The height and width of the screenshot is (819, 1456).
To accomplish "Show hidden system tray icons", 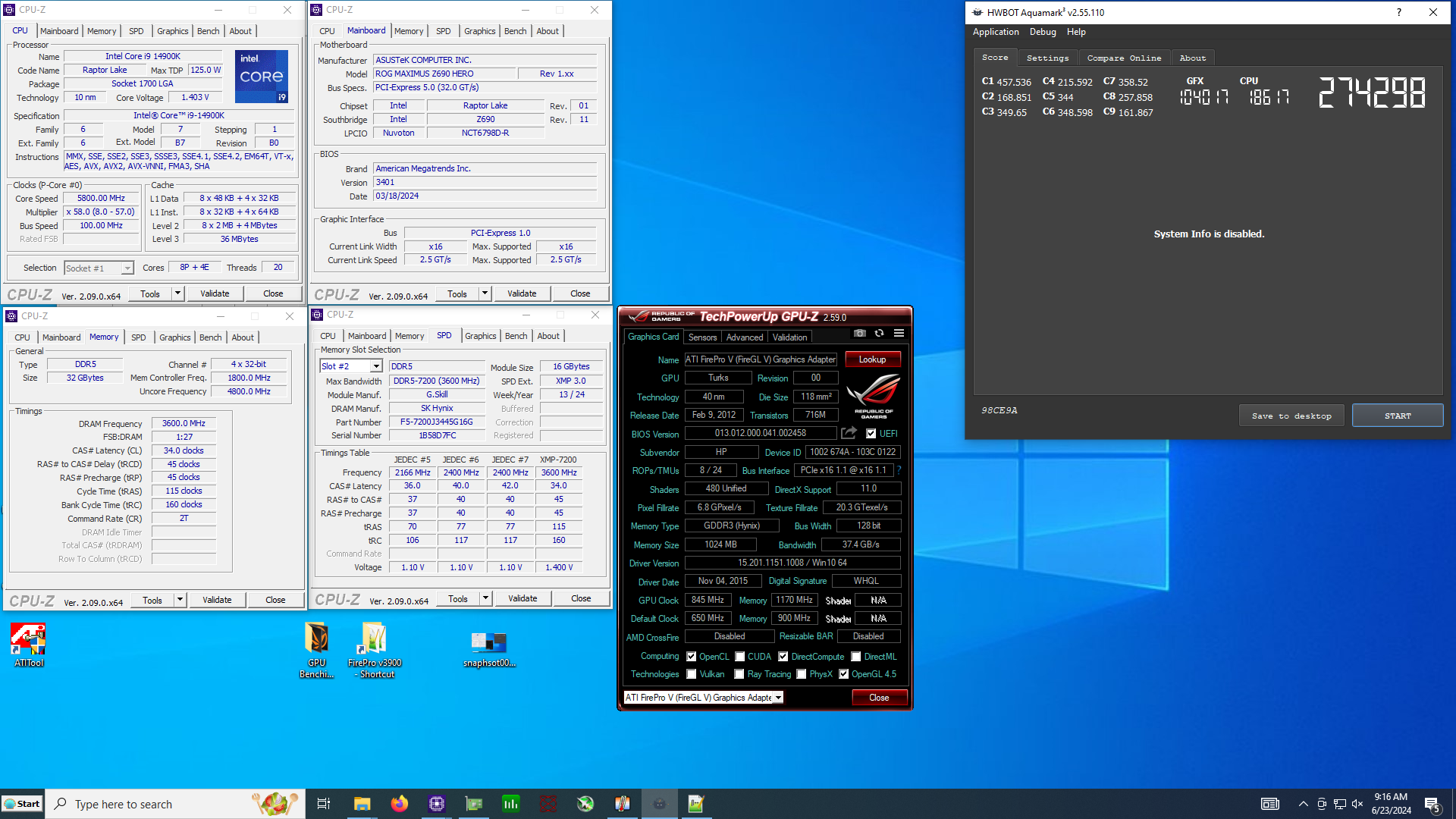I will pyautogui.click(x=1303, y=804).
